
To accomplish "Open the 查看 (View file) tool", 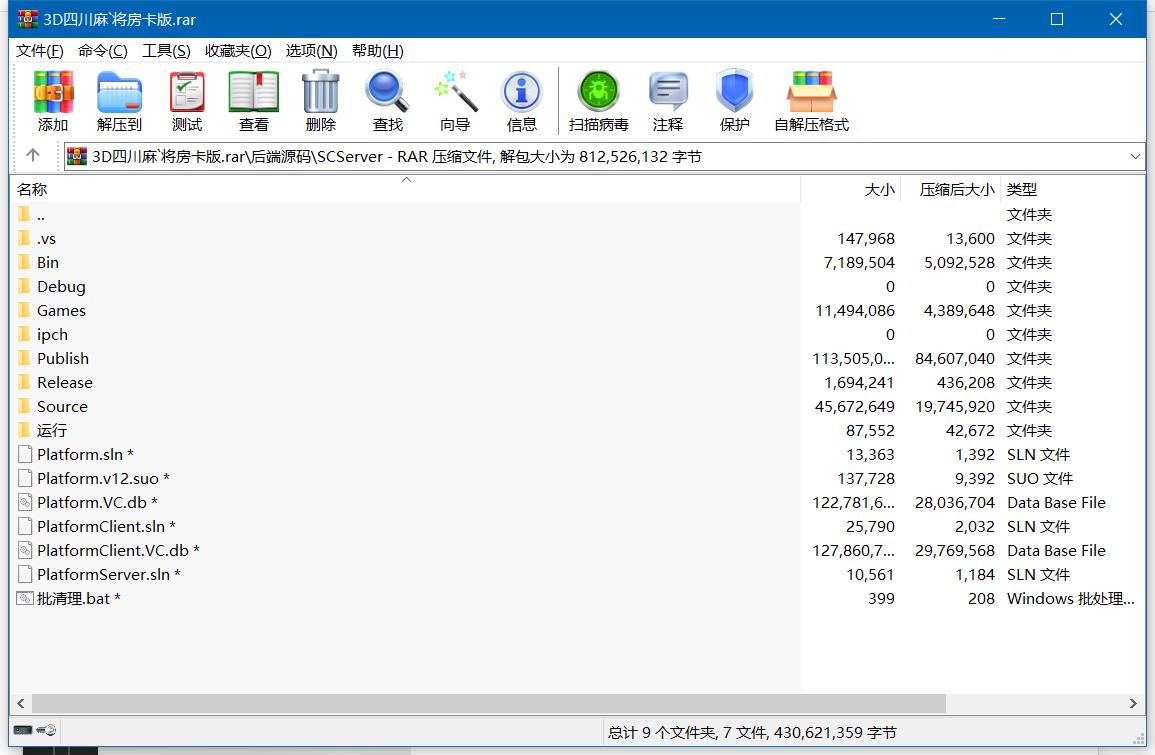I will pyautogui.click(x=253, y=99).
